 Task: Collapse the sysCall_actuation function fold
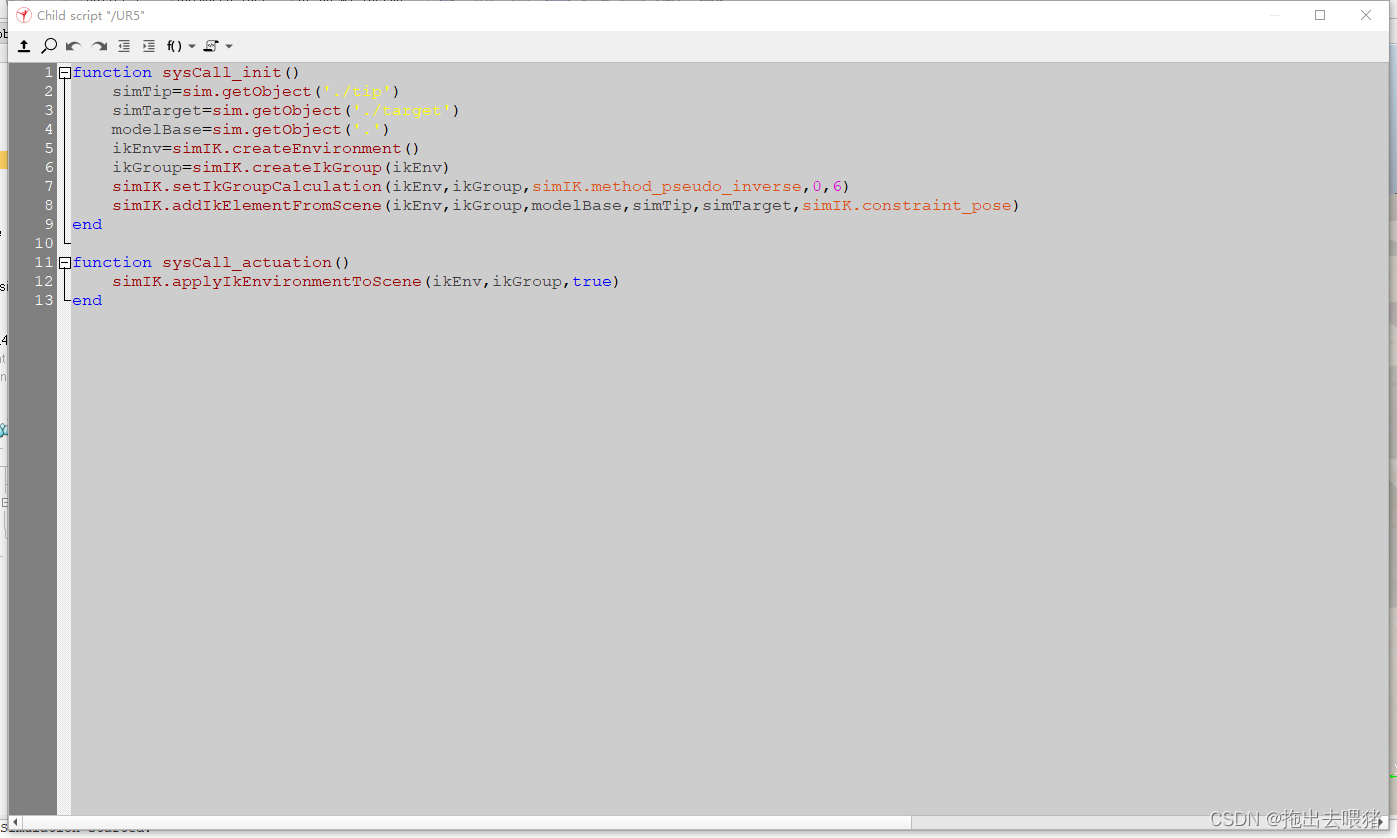click(63, 262)
